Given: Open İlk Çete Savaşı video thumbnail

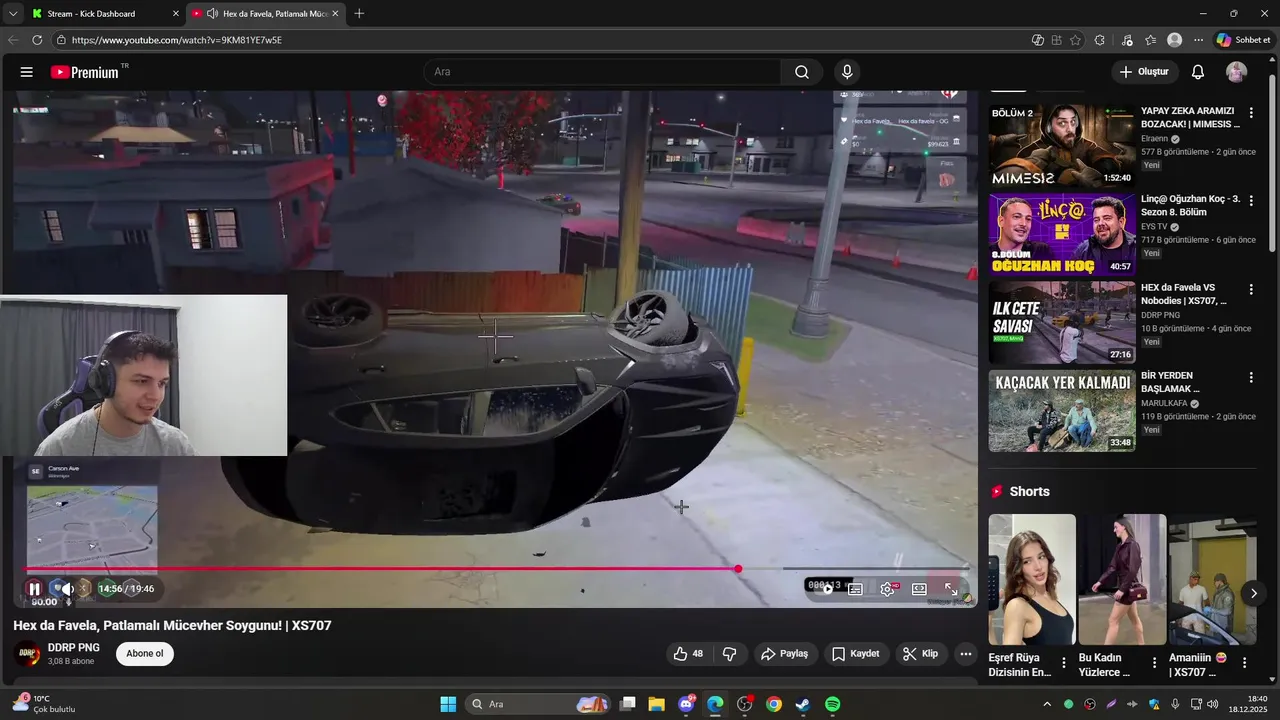Looking at the screenshot, I should click(x=1062, y=322).
